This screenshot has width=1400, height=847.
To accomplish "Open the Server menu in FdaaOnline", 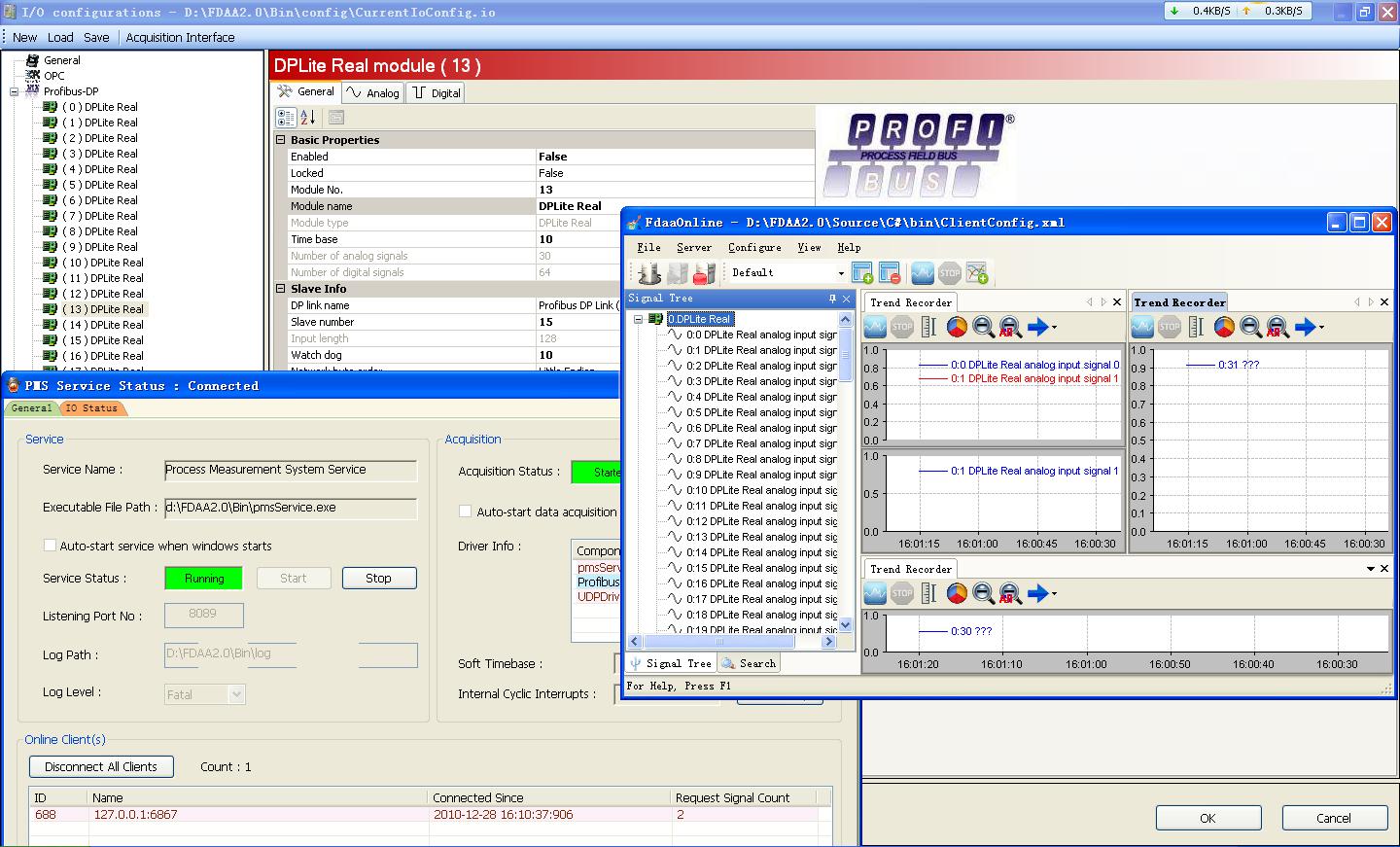I will 694,247.
